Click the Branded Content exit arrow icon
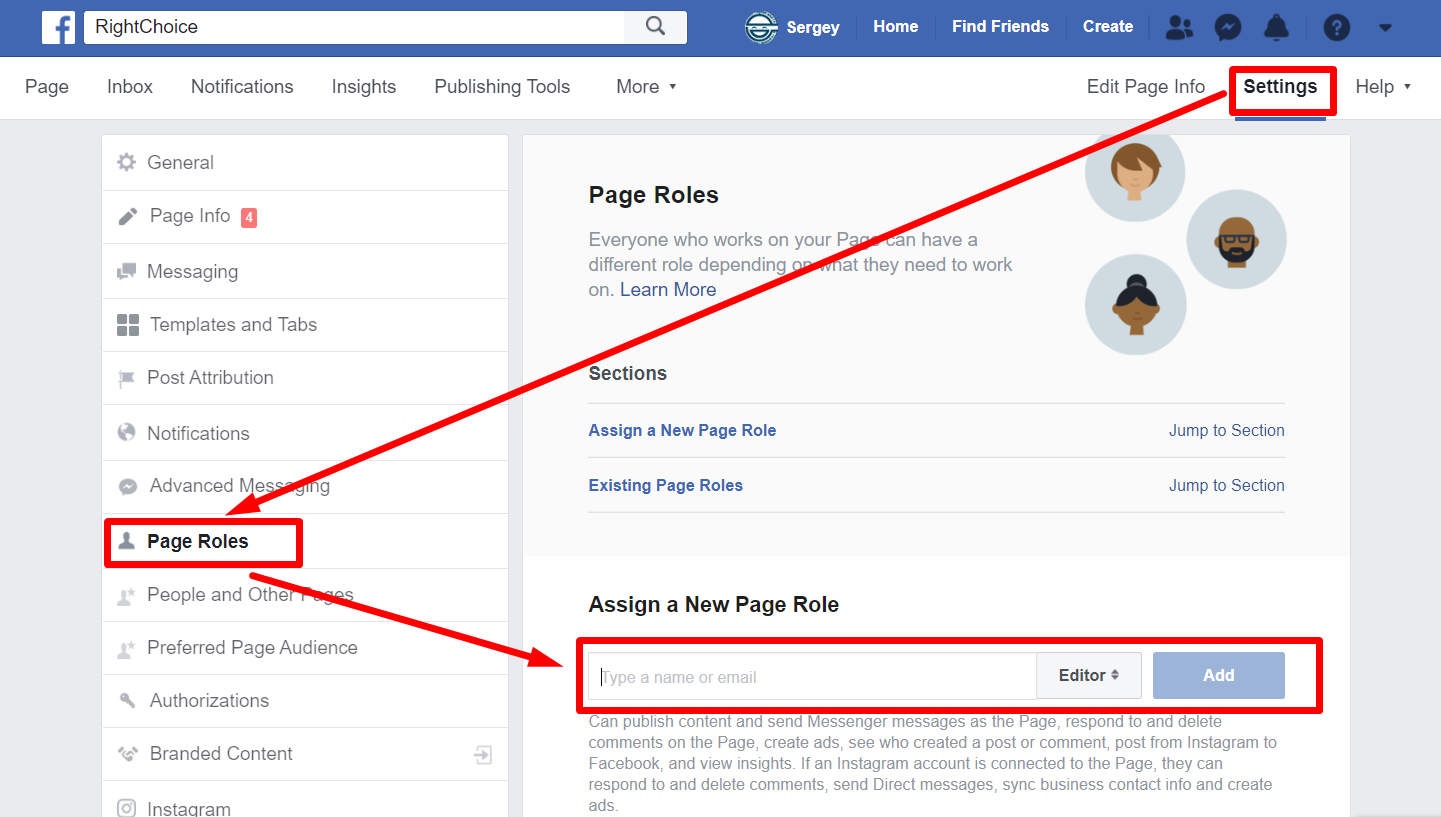The height and width of the screenshot is (817, 1441). coord(483,755)
